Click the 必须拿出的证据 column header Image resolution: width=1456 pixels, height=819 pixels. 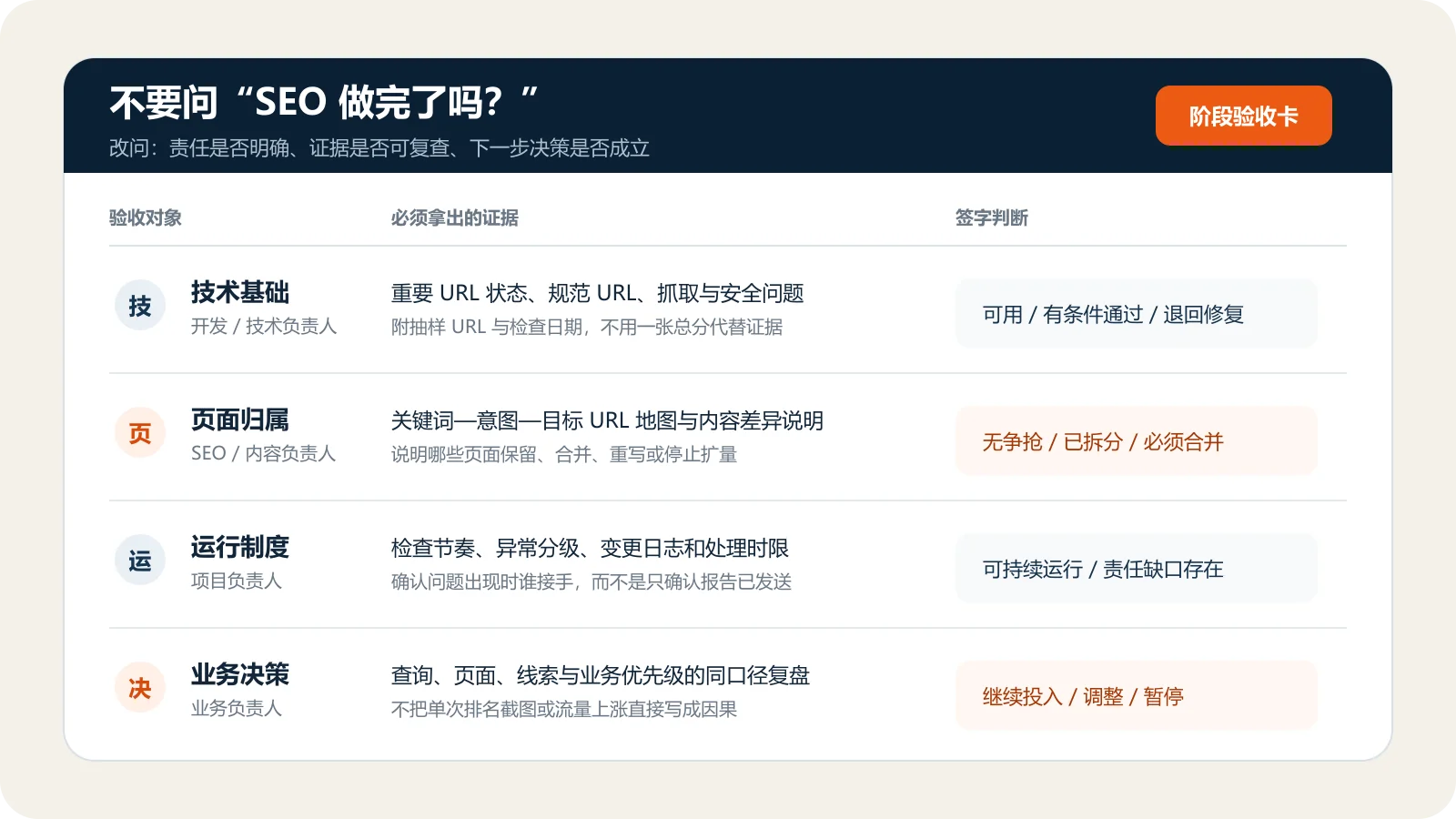click(x=455, y=217)
